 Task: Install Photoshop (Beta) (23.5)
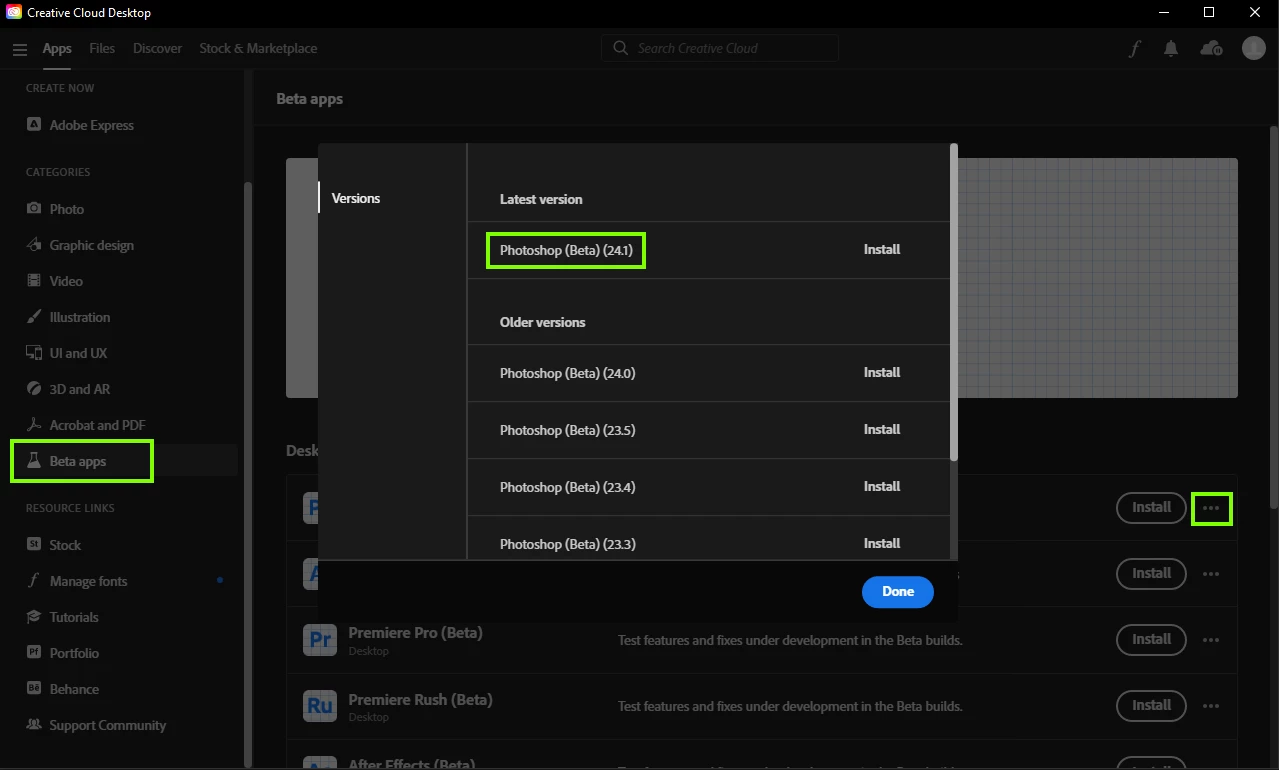(x=882, y=429)
